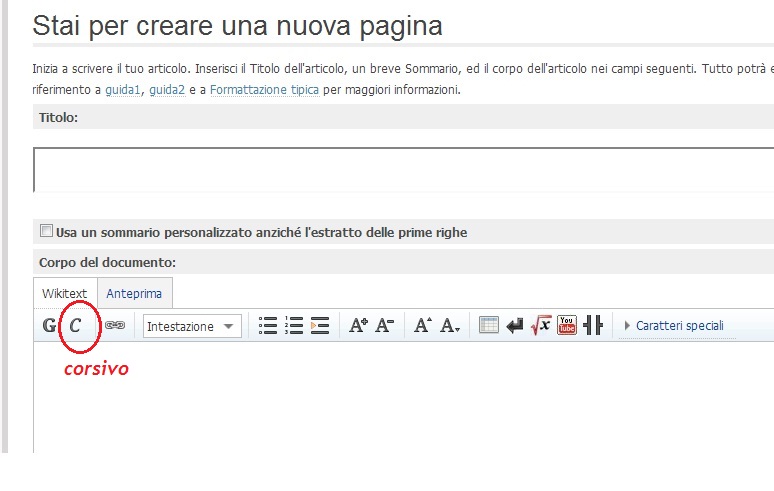Increase text size with A+ icon
Image resolution: width=774 pixels, height=491 pixels.
click(358, 326)
